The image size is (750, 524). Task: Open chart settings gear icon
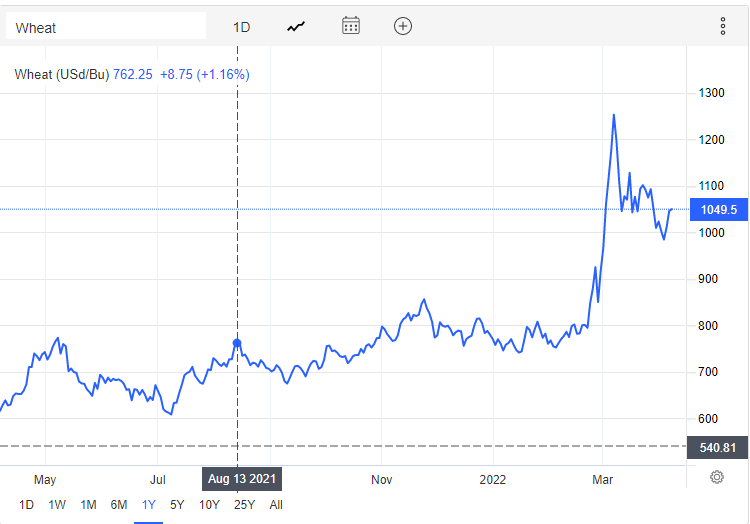coord(717,477)
